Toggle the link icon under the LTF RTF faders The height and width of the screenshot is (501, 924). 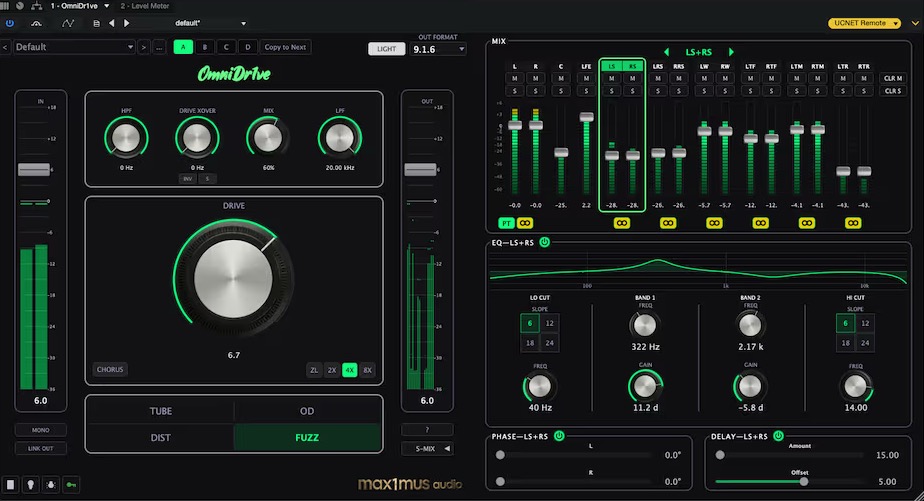(760, 223)
